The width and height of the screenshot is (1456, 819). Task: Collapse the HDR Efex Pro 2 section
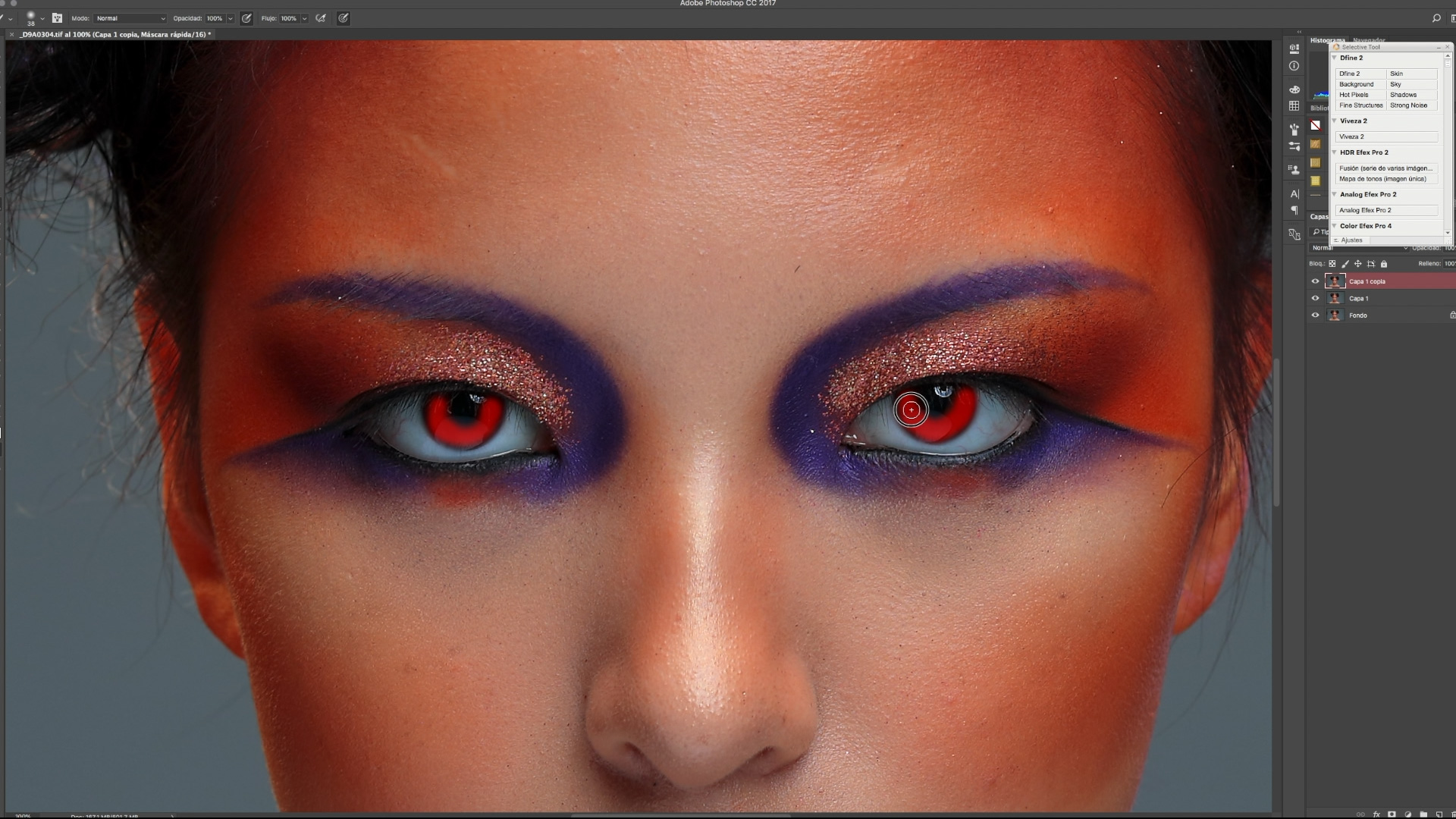pyautogui.click(x=1334, y=152)
